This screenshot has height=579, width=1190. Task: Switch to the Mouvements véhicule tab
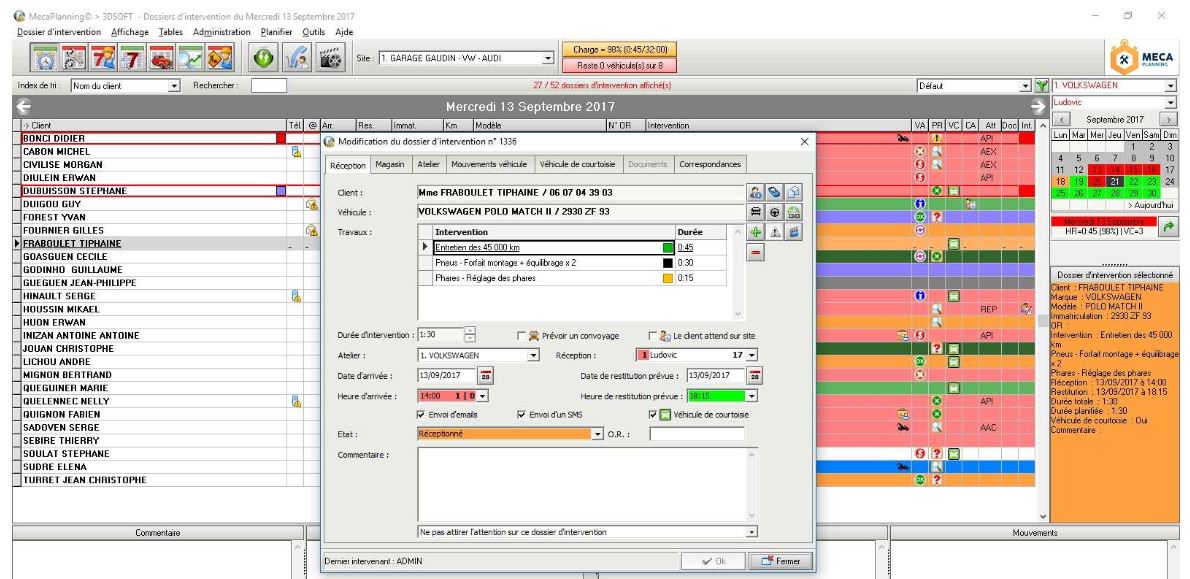[x=489, y=163]
